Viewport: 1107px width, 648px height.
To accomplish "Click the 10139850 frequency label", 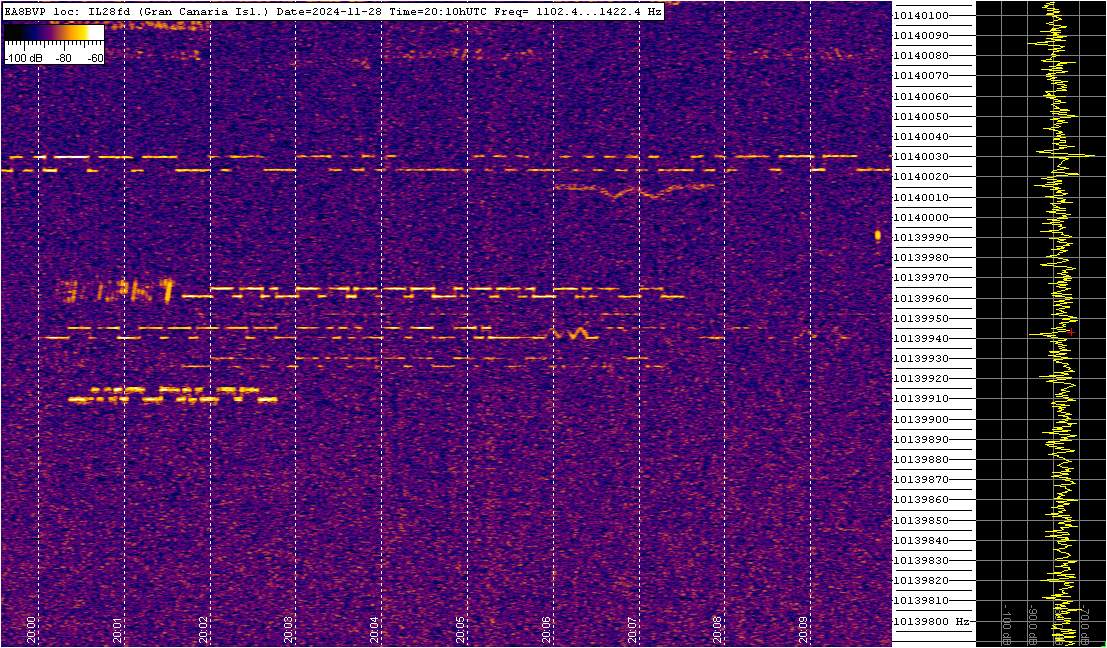I will point(921,521).
